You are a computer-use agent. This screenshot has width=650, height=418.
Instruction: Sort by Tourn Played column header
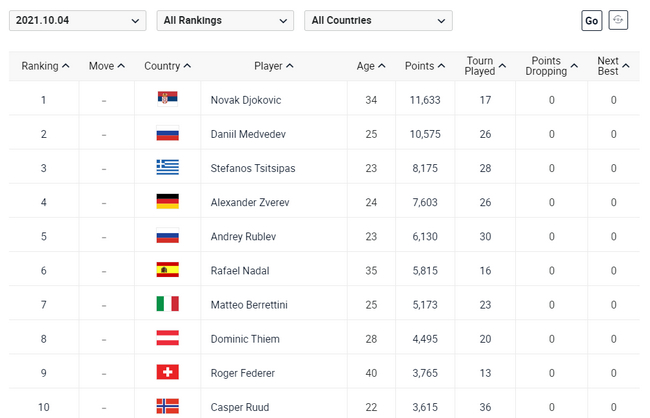click(x=485, y=66)
